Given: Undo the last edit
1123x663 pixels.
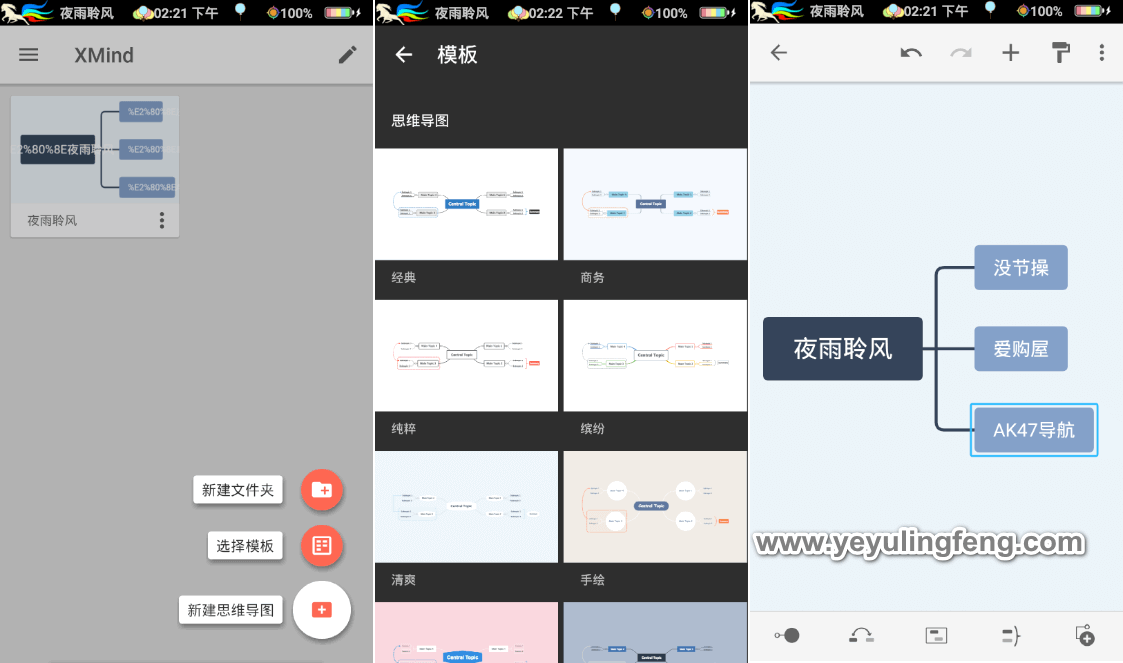Looking at the screenshot, I should pyautogui.click(x=911, y=52).
